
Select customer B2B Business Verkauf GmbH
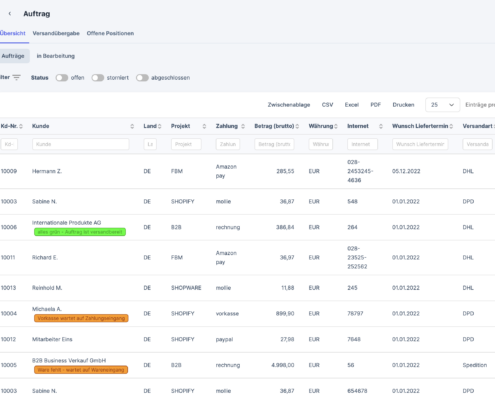(69, 360)
